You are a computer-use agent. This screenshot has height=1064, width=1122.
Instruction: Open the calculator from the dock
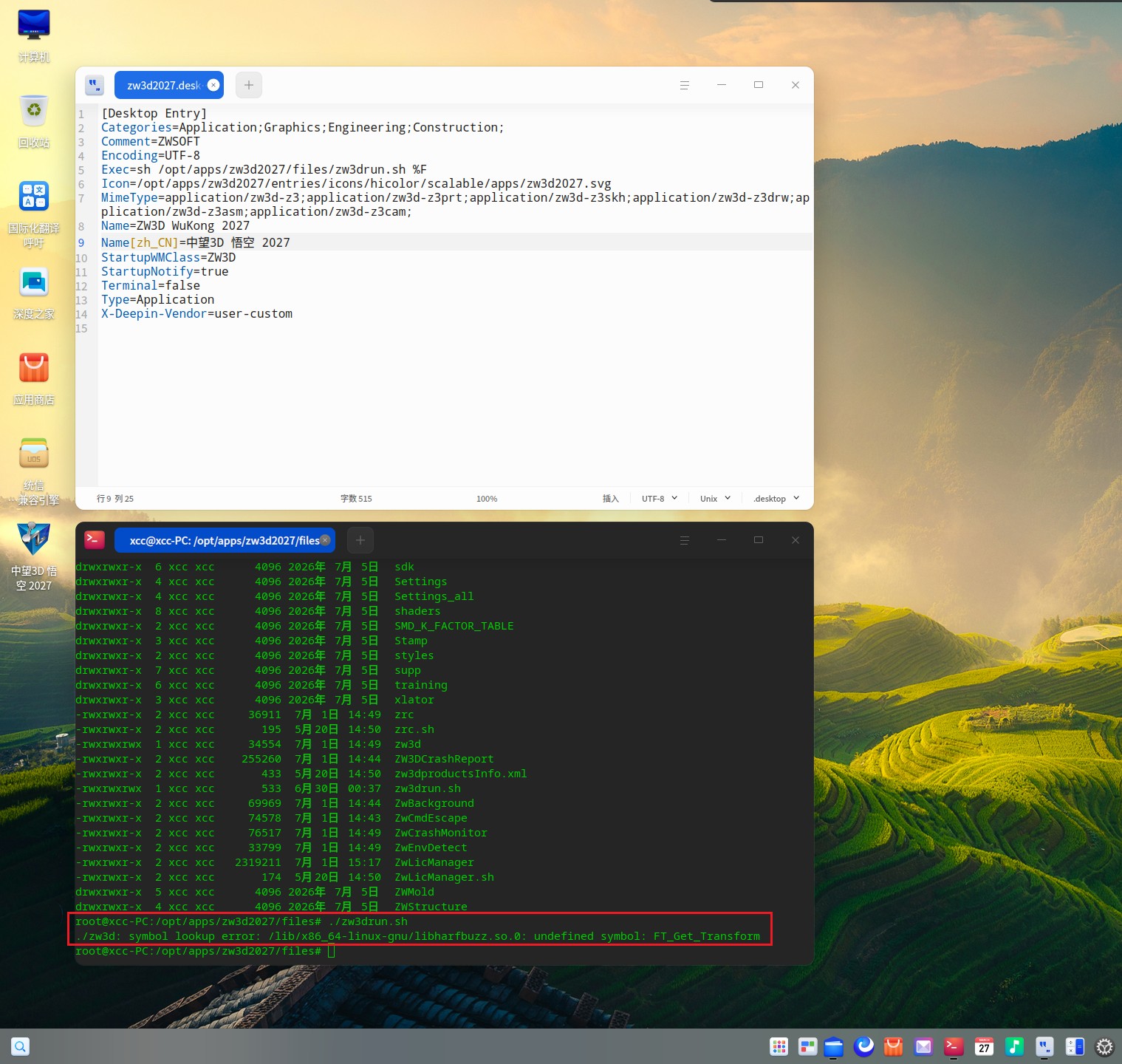(x=1075, y=1046)
